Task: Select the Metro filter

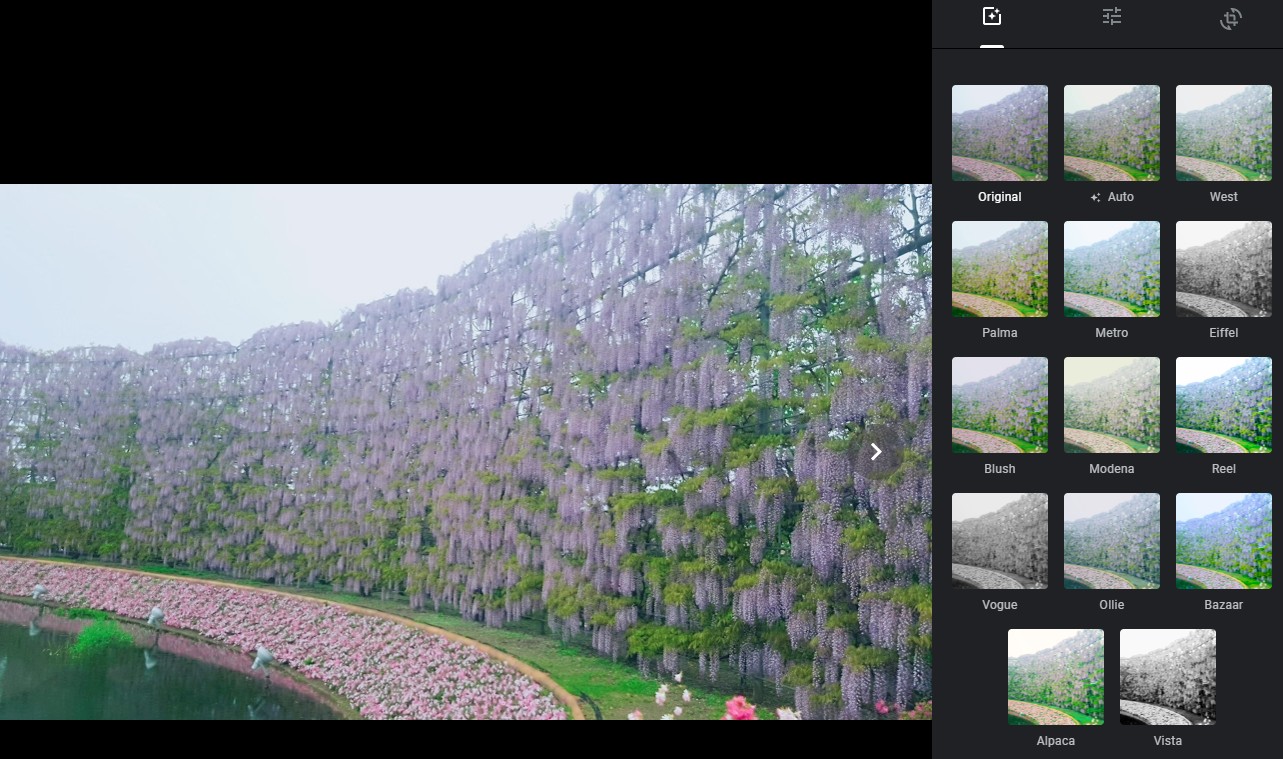Action: (x=1111, y=269)
